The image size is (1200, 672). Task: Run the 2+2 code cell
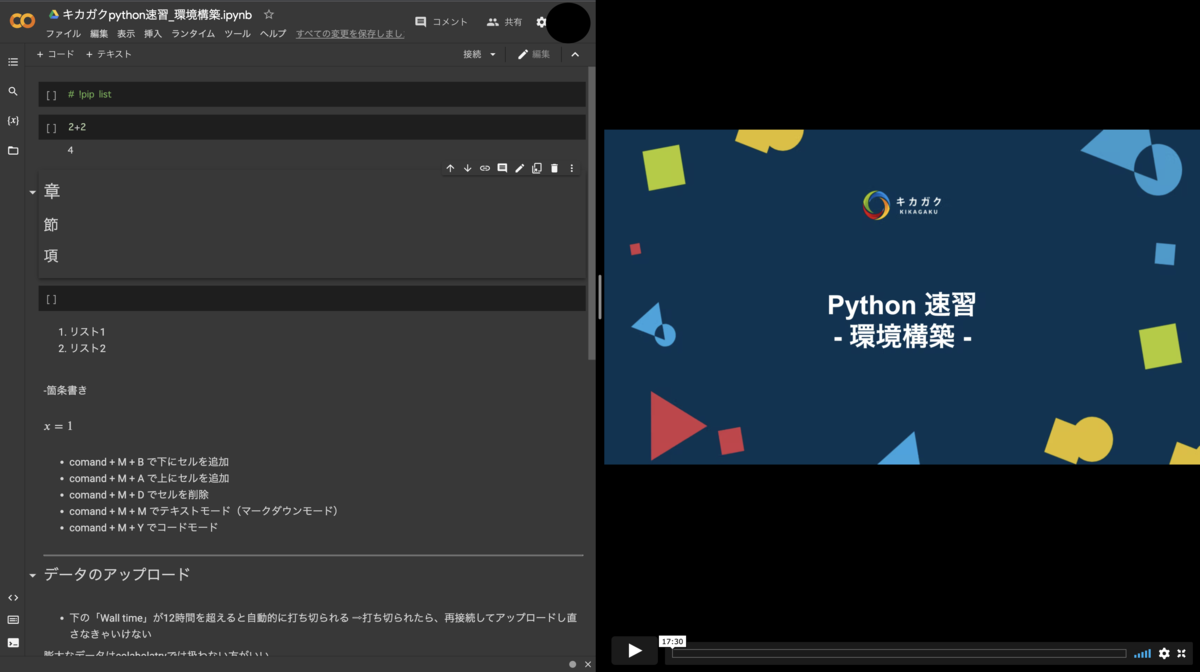tap(51, 128)
